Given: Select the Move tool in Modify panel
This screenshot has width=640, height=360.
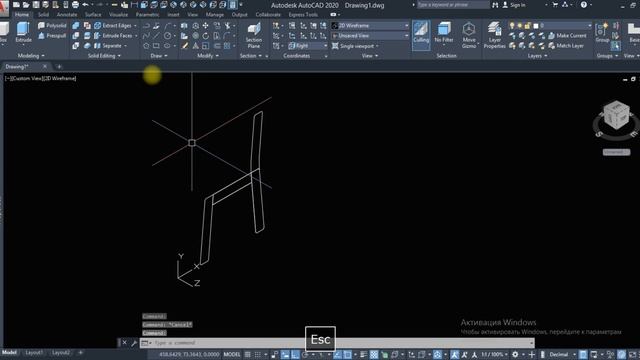Looking at the screenshot, I should (205, 25).
